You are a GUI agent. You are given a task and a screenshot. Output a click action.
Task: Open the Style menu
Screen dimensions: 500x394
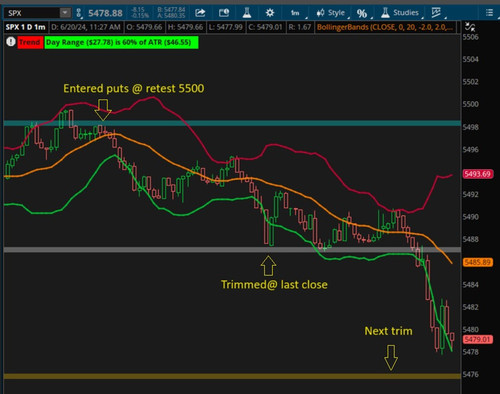pos(332,13)
